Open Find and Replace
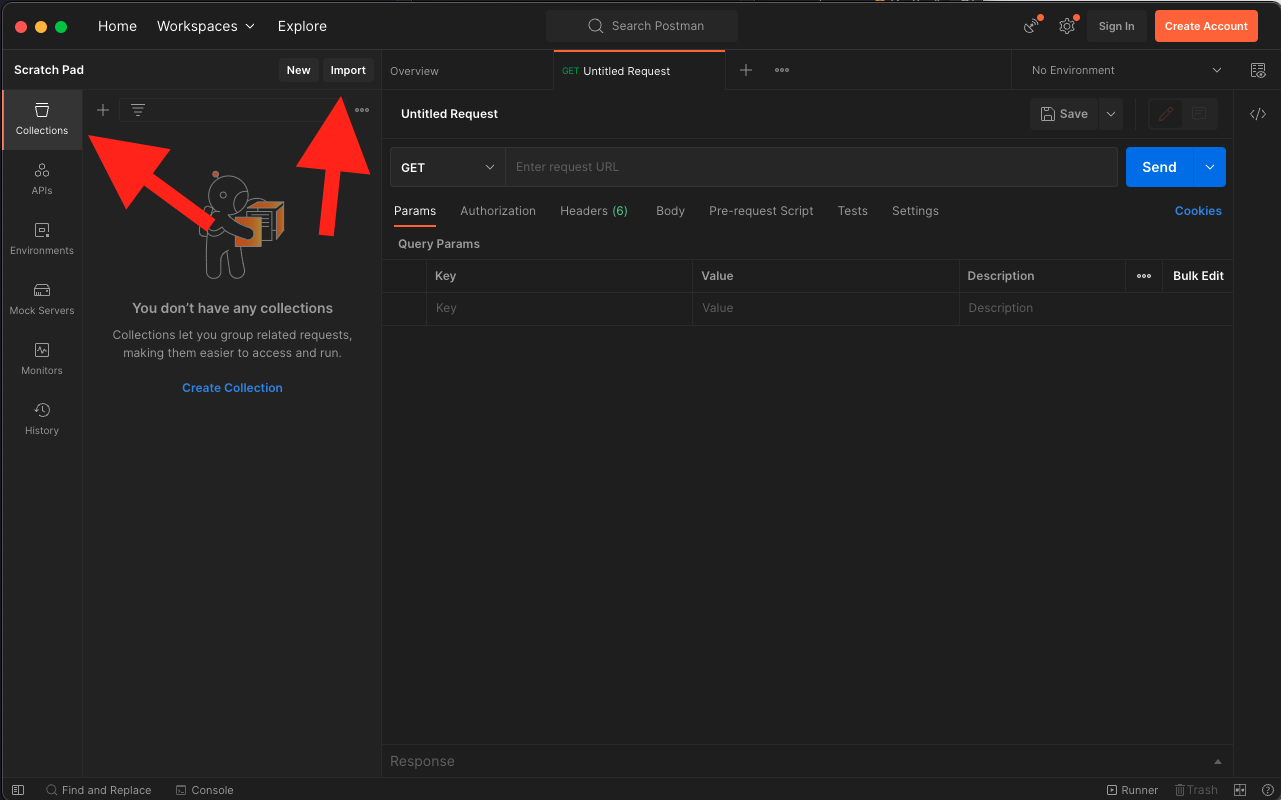1281x800 pixels. coord(98,790)
